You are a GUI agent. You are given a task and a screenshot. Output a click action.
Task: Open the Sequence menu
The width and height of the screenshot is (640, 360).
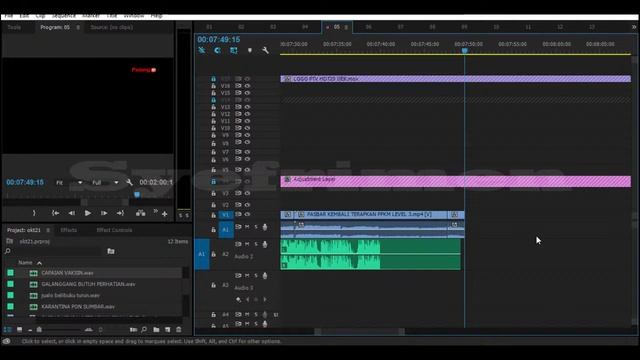click(64, 16)
